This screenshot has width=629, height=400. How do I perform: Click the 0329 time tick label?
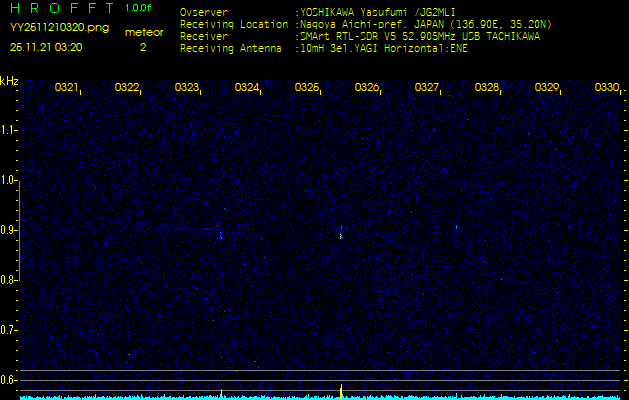(546, 88)
